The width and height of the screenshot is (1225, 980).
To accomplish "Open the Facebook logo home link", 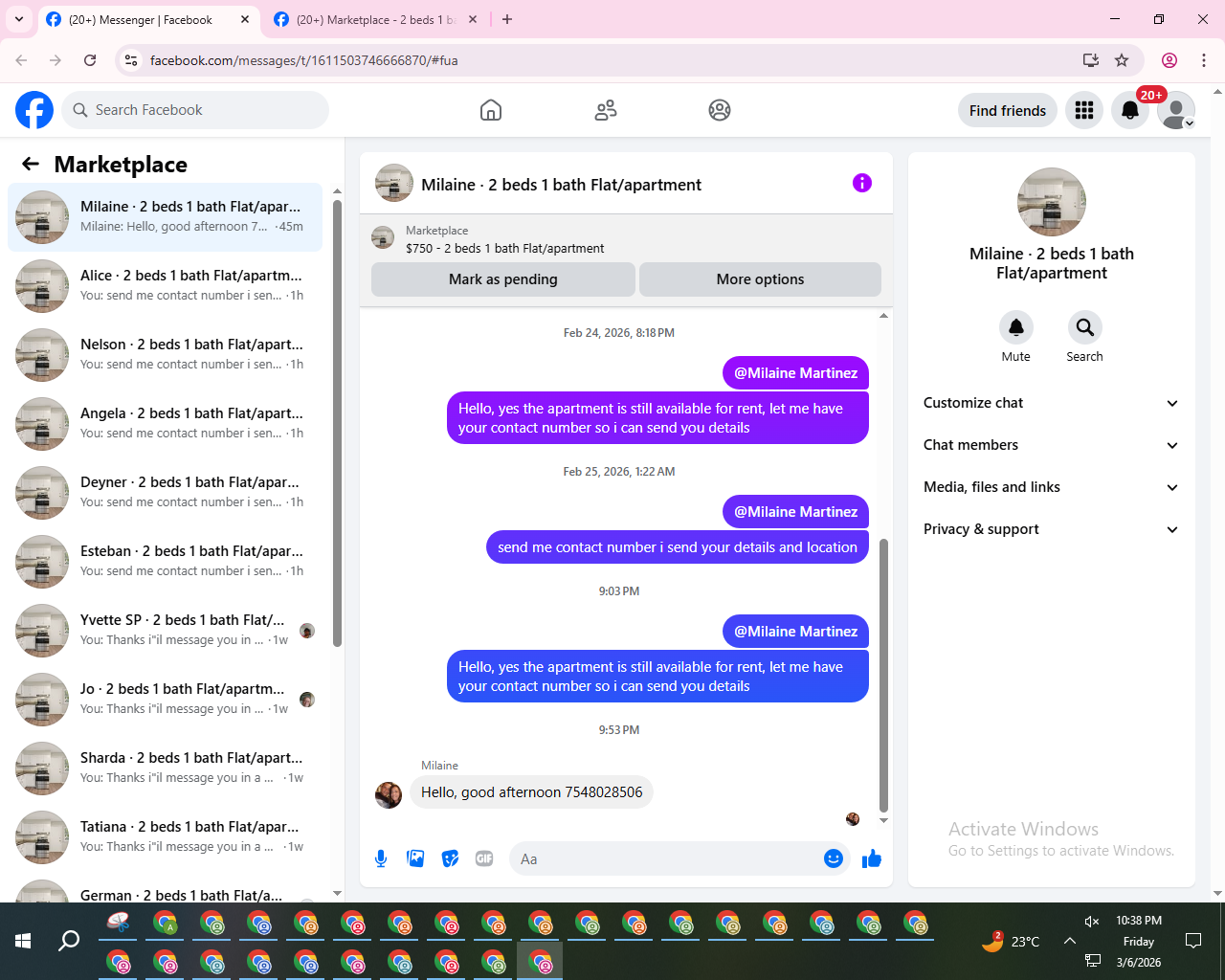I will [x=34, y=110].
